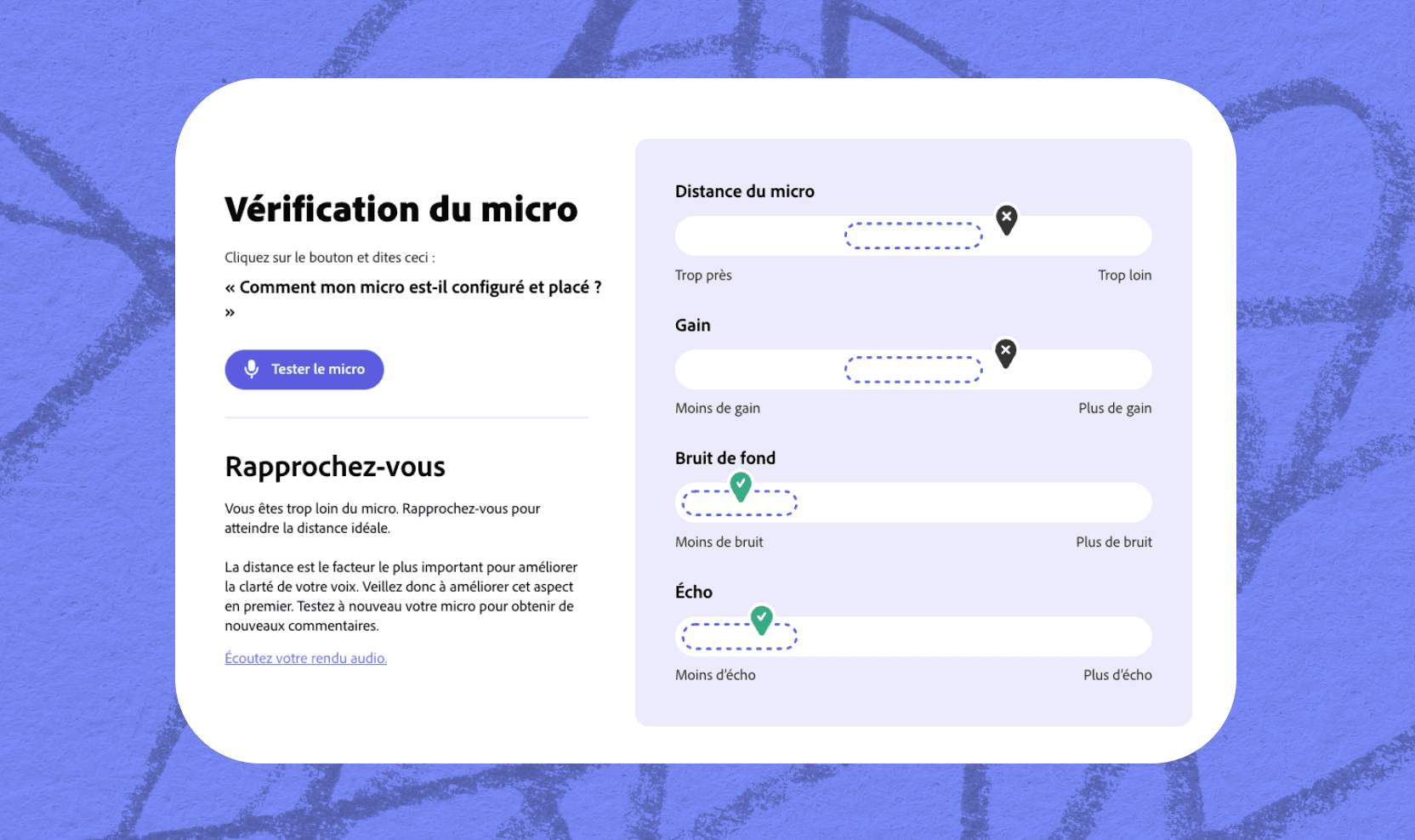This screenshot has height=840, width=1415.
Task: Select the Vérification du micro heading
Action: click(x=401, y=208)
